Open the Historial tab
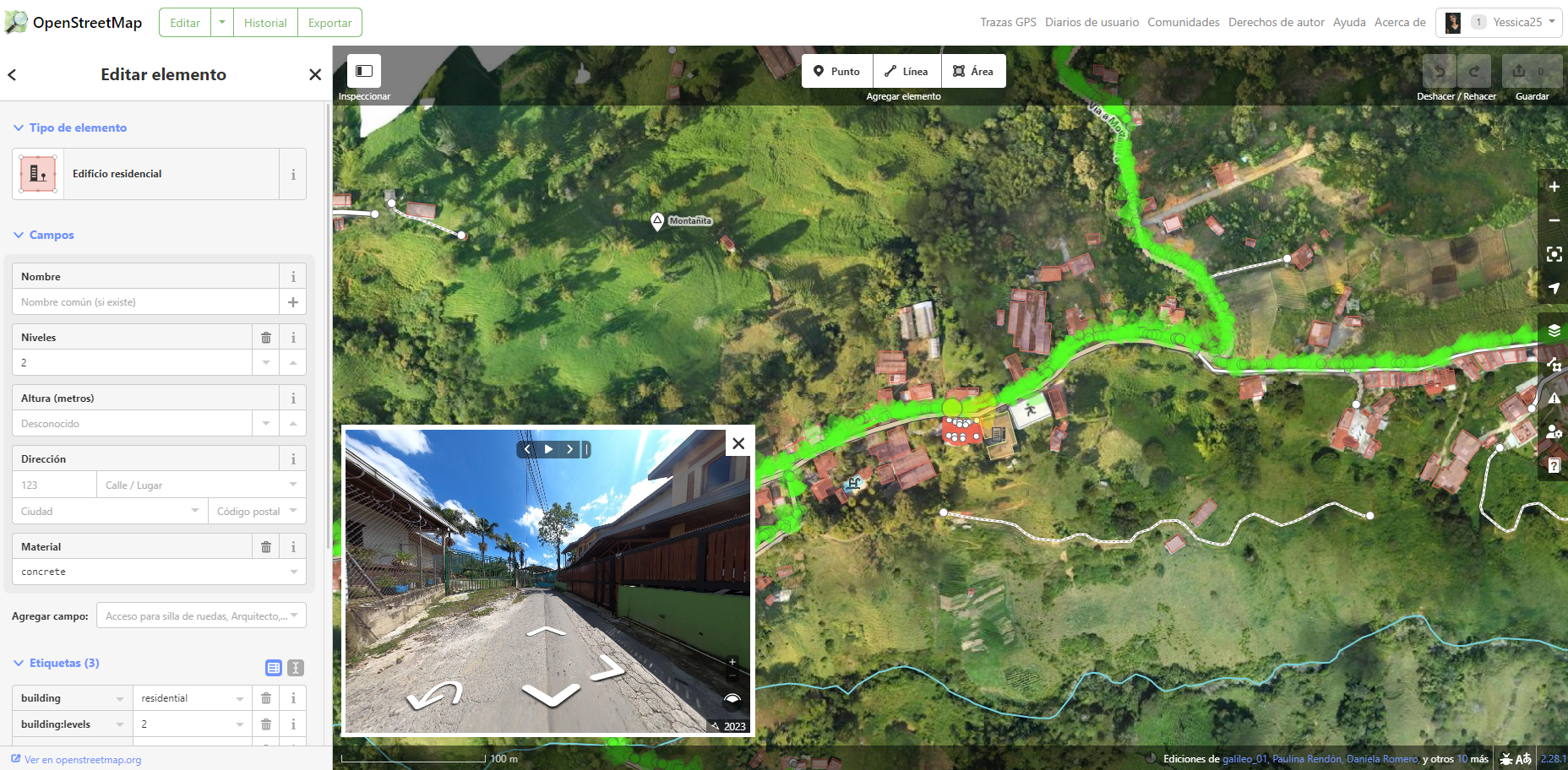This screenshot has height=770, width=1568. (x=265, y=23)
